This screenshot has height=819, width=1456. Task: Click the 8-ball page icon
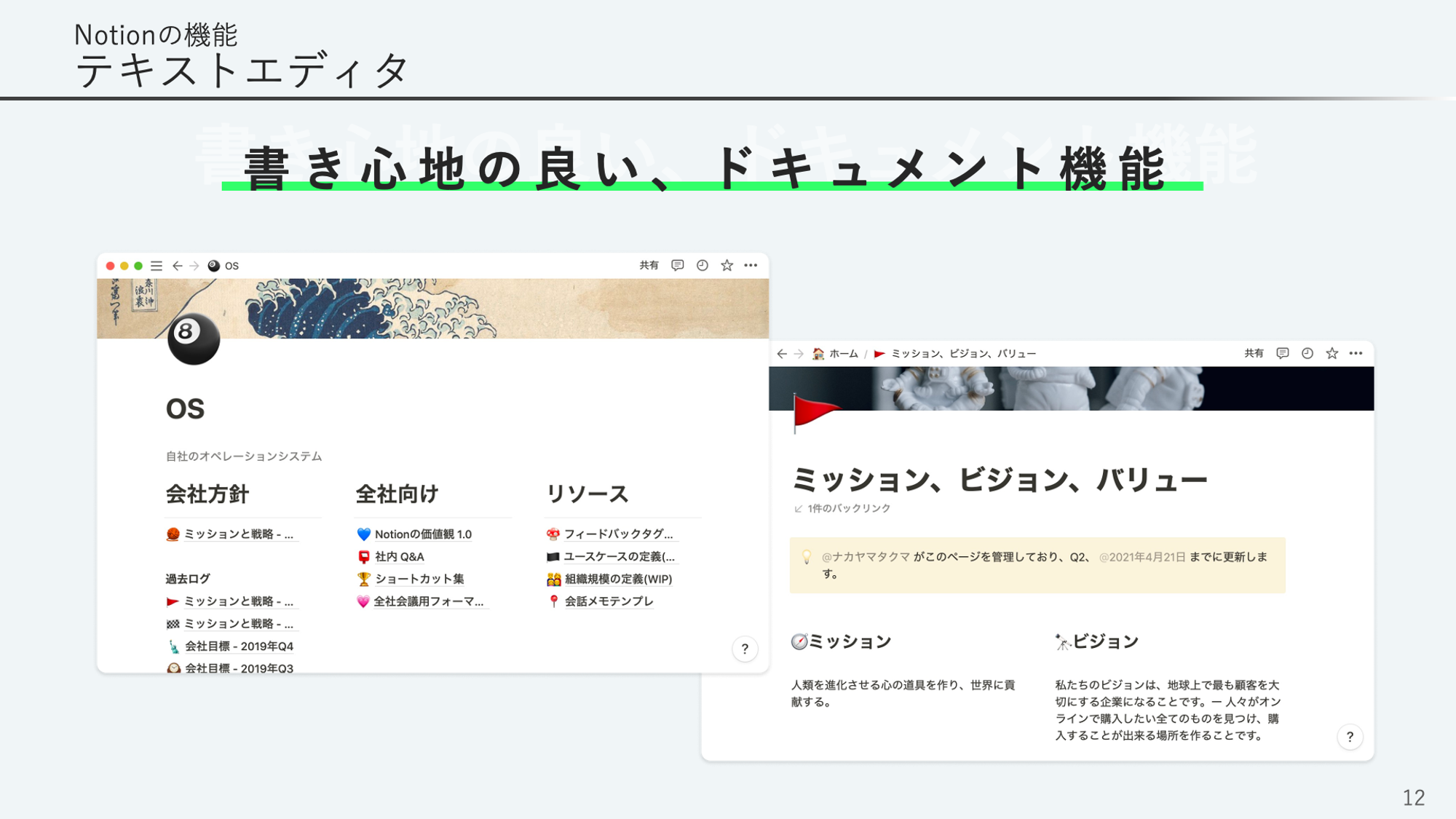coord(193,339)
